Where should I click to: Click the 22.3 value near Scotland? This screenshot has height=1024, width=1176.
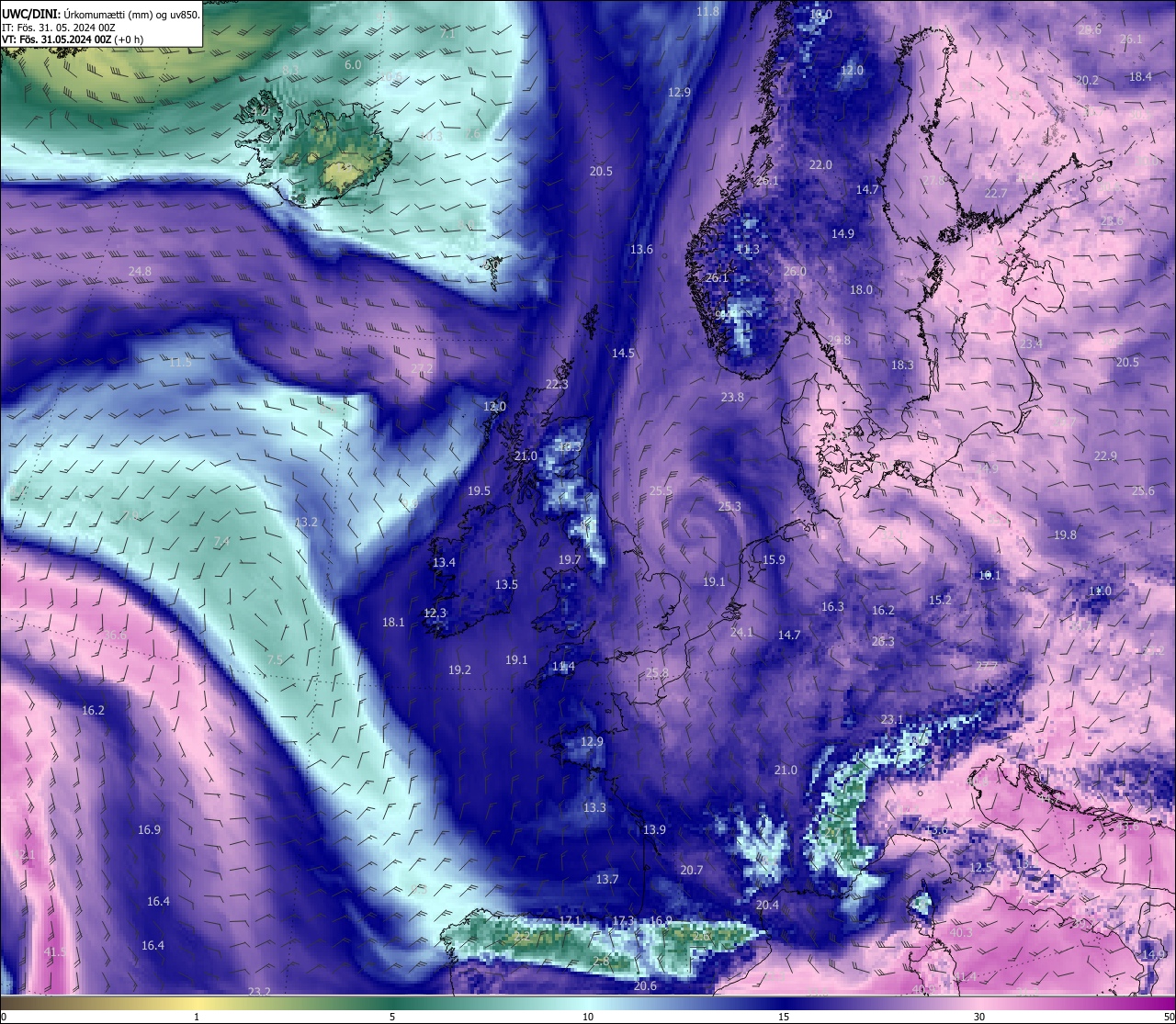(557, 384)
